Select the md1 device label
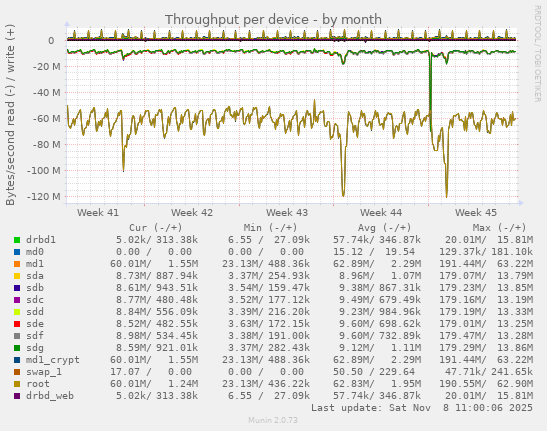The width and height of the screenshot is (547, 431). tap(35, 264)
